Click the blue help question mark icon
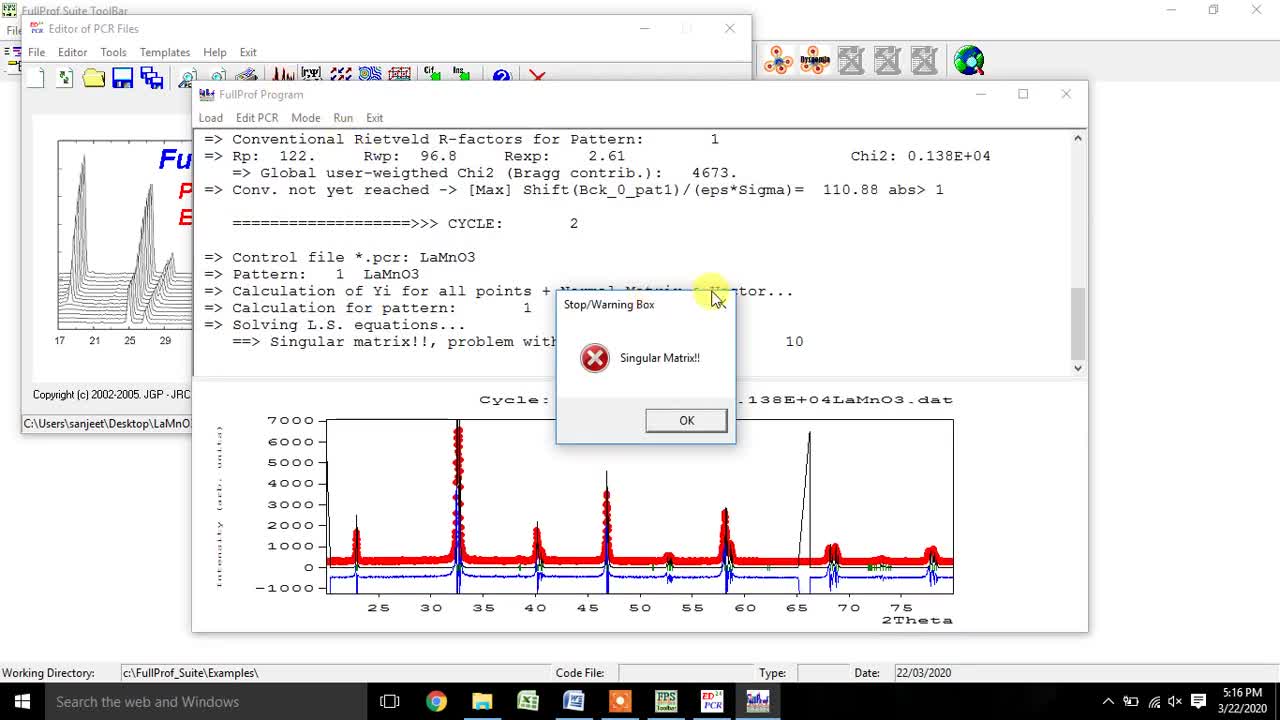The height and width of the screenshot is (720, 1280). 502,76
